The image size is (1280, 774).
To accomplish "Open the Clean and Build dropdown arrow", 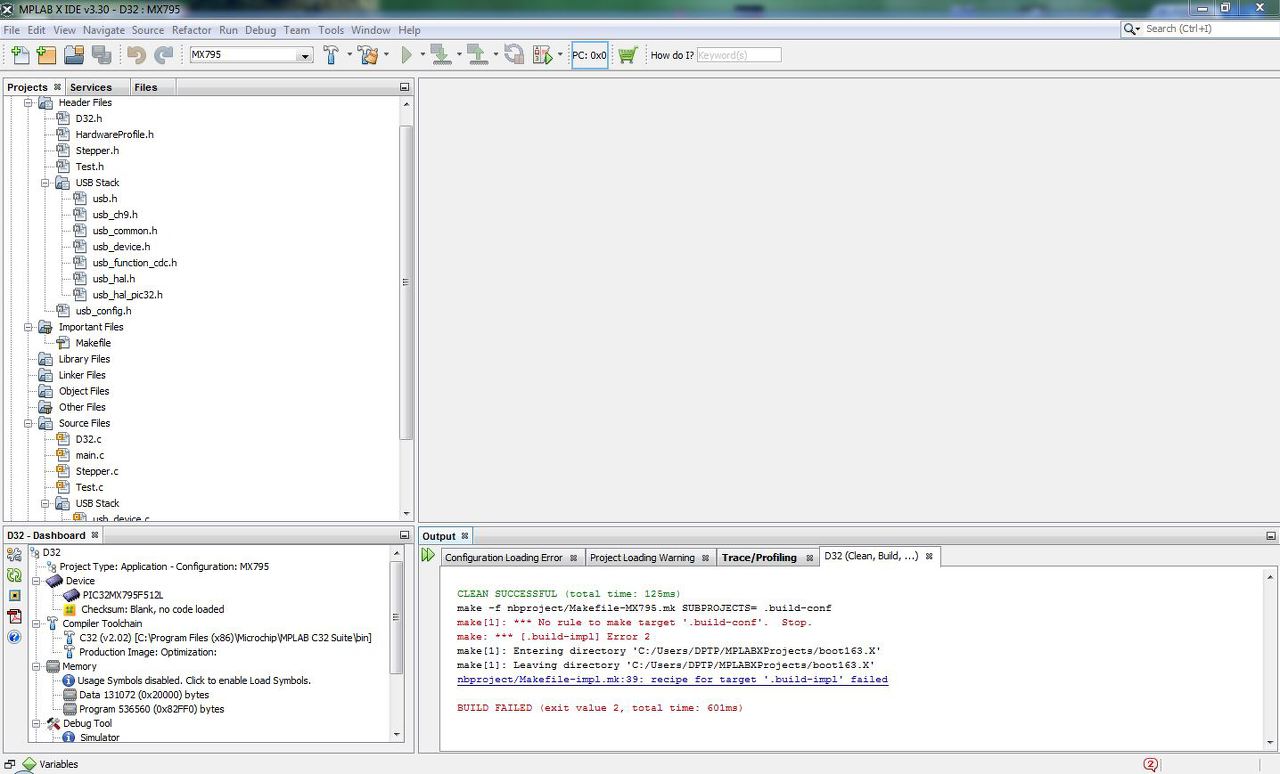I will [386, 55].
